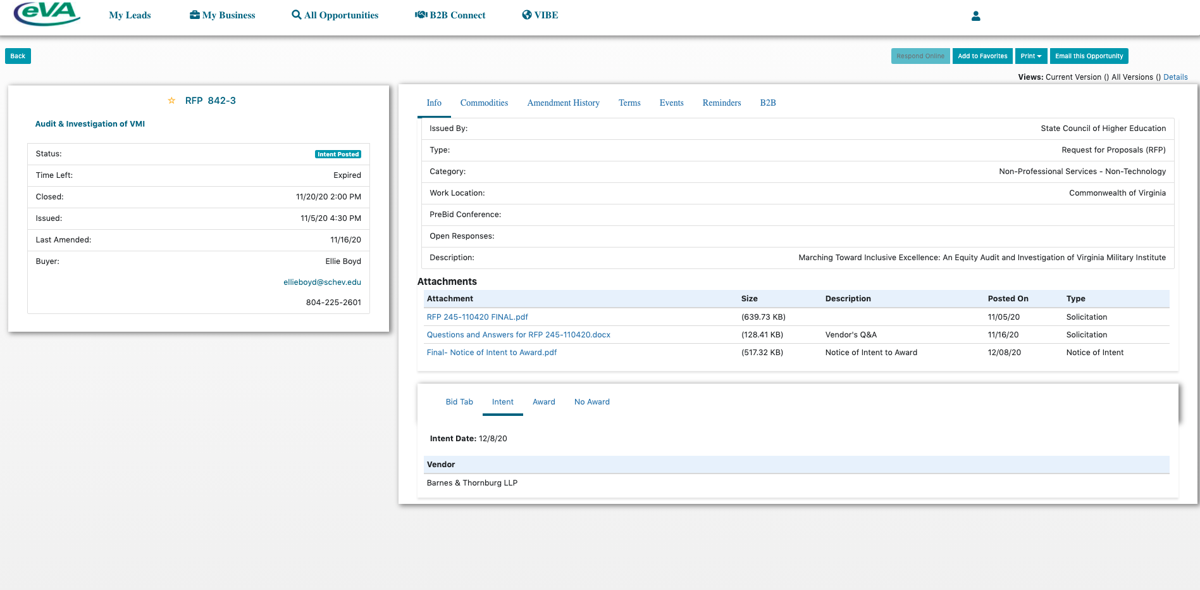
Task: Switch to the No Award tab
Action: point(592,402)
